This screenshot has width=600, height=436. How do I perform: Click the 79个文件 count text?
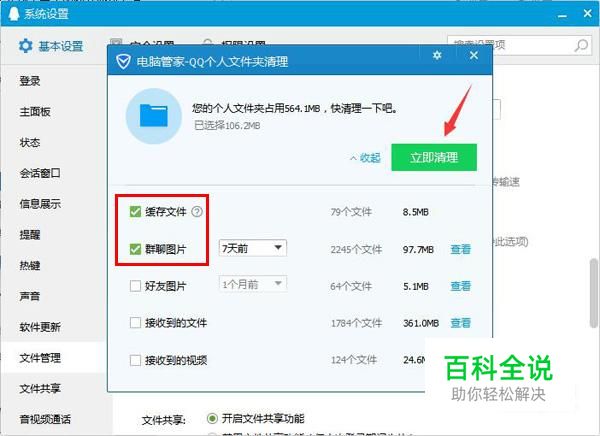[x=351, y=212]
